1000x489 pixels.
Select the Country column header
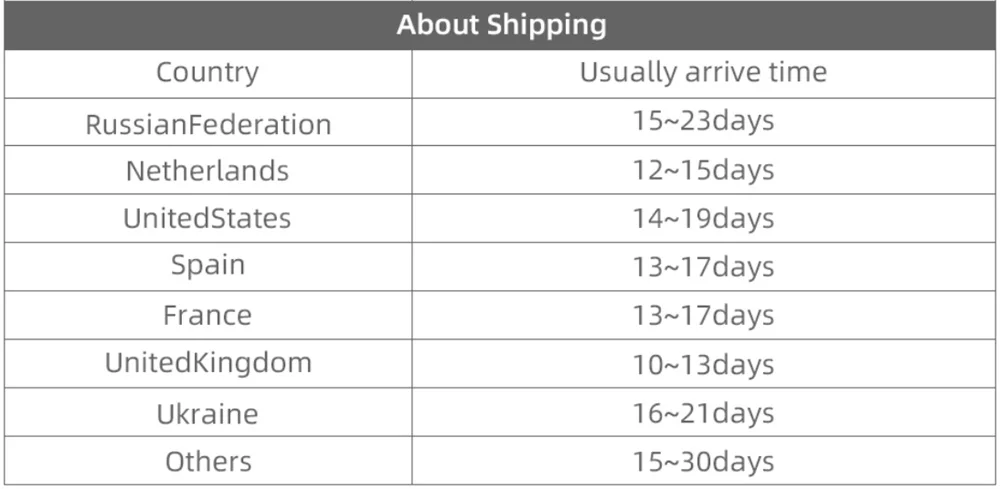coord(208,73)
